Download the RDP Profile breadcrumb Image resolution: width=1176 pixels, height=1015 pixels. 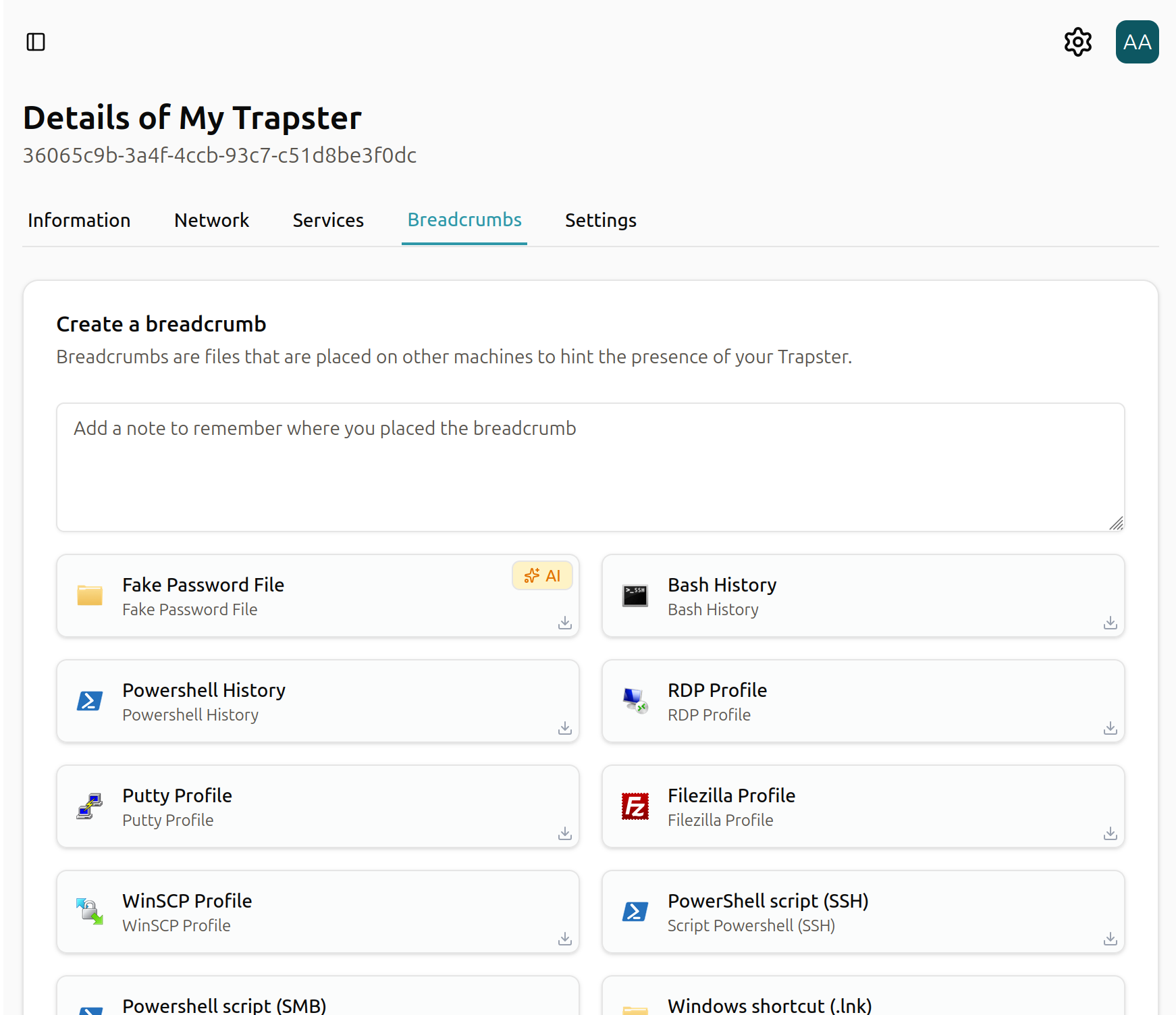point(1111,728)
